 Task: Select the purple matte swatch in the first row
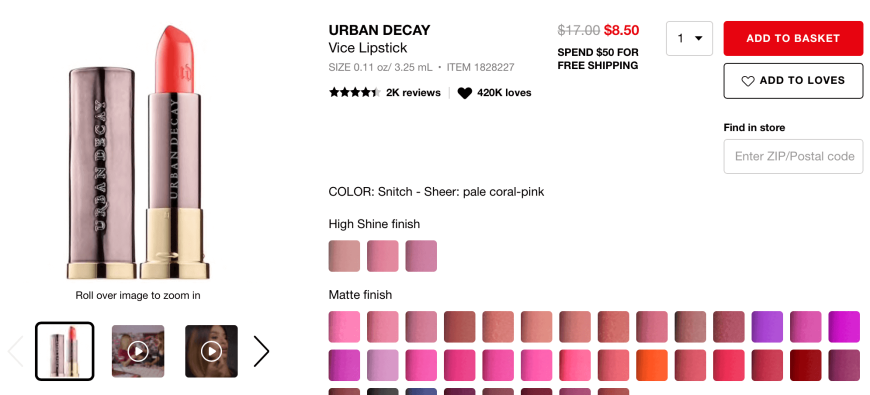pos(767,327)
